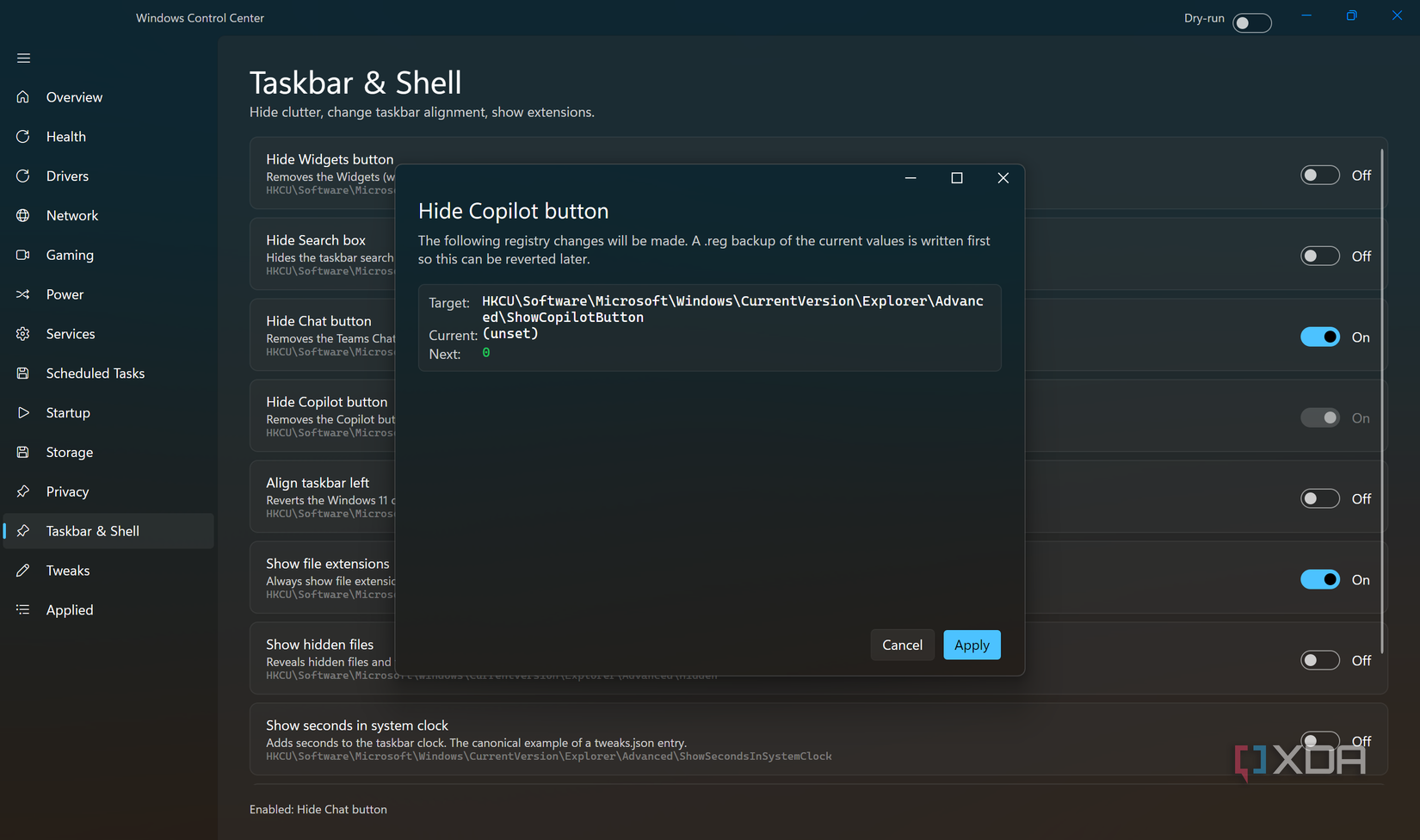Click the Hide Widgets button title

(330, 159)
